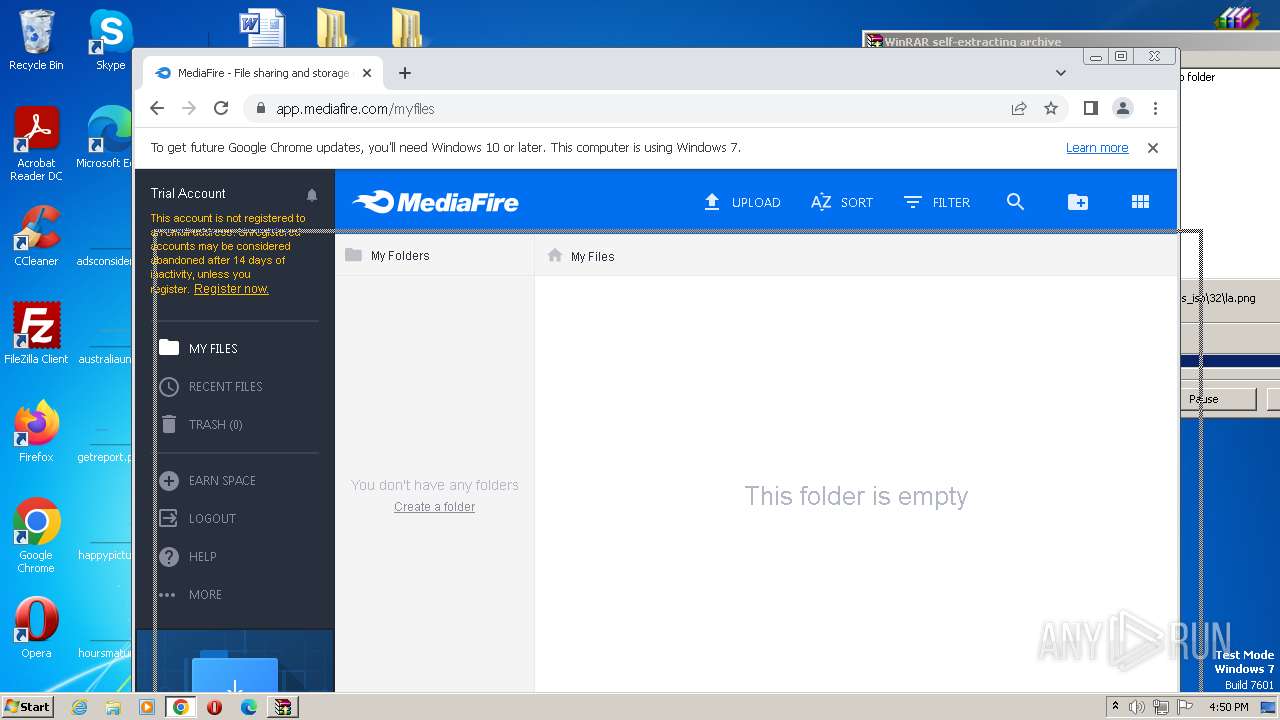Reload the MediaFire page
This screenshot has width=1280, height=720.
pos(221,108)
